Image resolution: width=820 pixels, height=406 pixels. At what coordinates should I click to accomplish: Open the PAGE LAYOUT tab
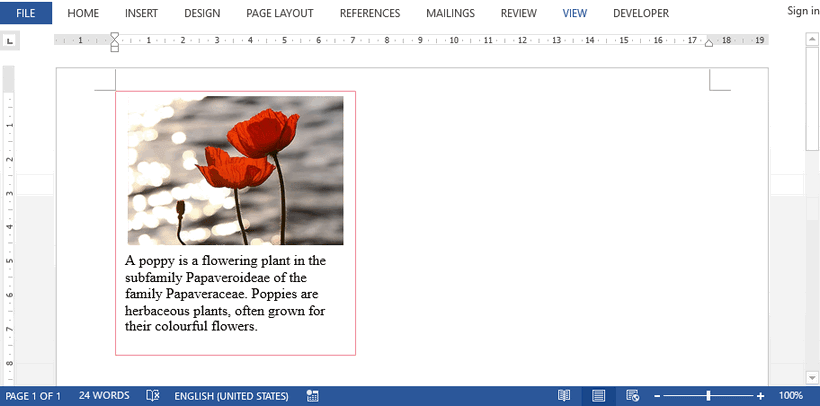pos(279,14)
